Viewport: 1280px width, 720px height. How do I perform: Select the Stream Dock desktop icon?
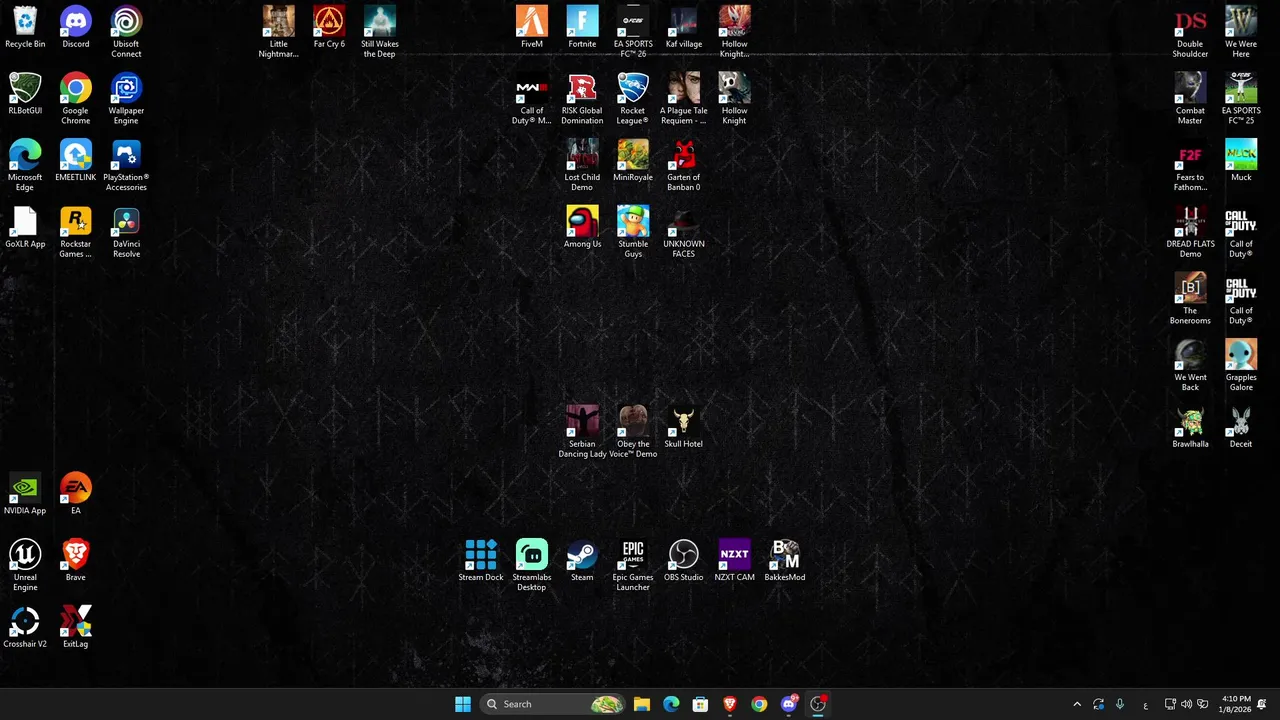(x=481, y=561)
